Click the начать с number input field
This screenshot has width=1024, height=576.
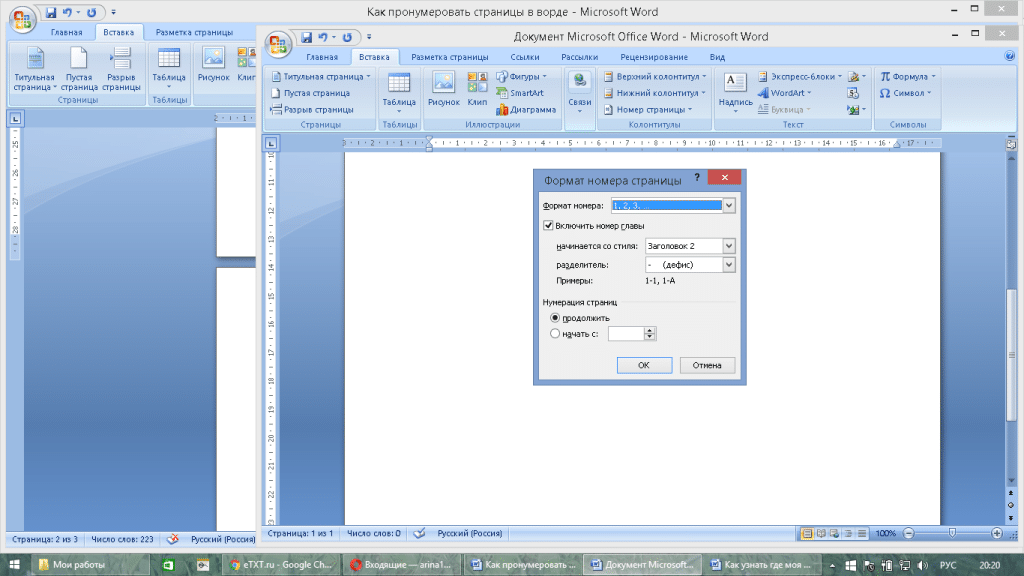coord(626,334)
